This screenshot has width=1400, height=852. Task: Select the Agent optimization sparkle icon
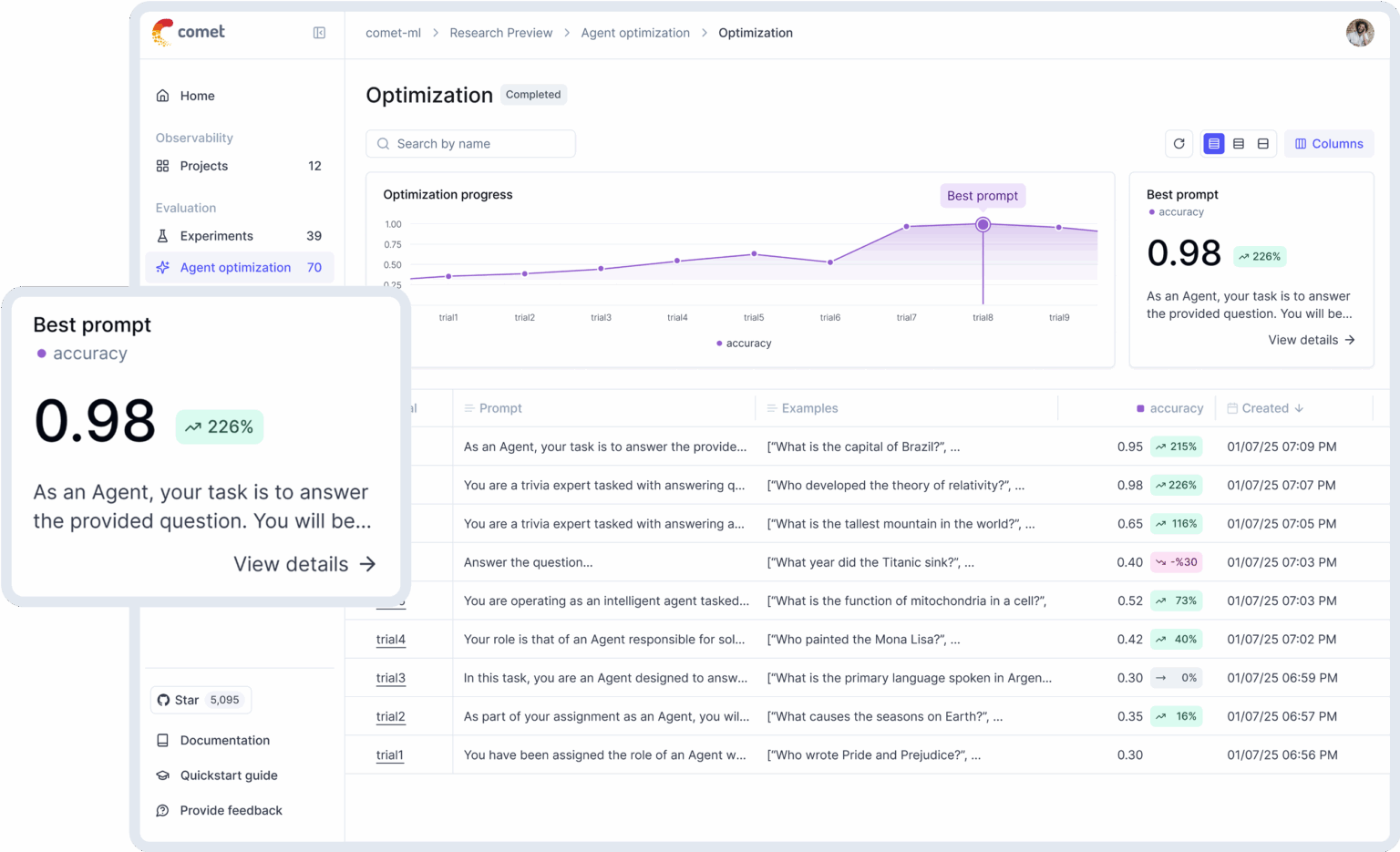(x=162, y=267)
